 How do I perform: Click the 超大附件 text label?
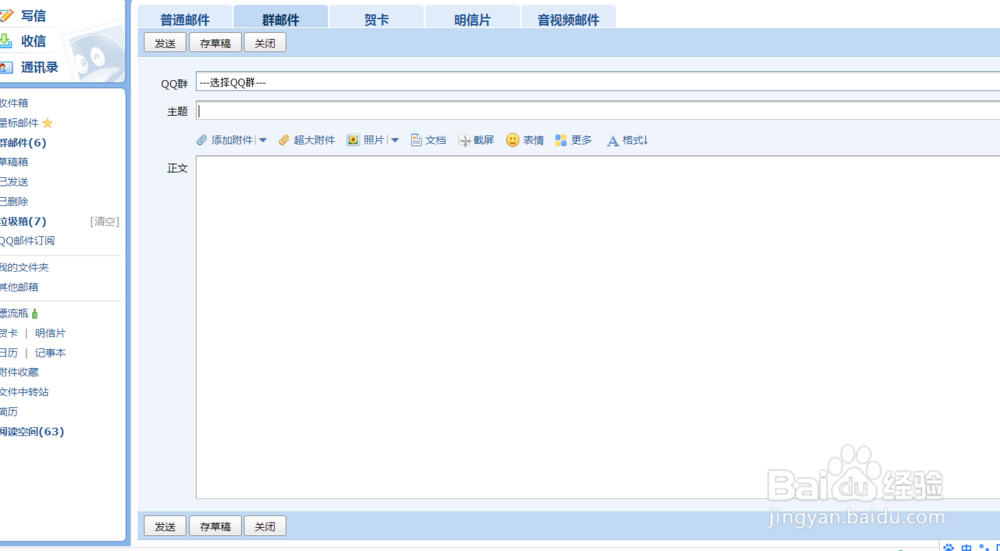coord(314,140)
